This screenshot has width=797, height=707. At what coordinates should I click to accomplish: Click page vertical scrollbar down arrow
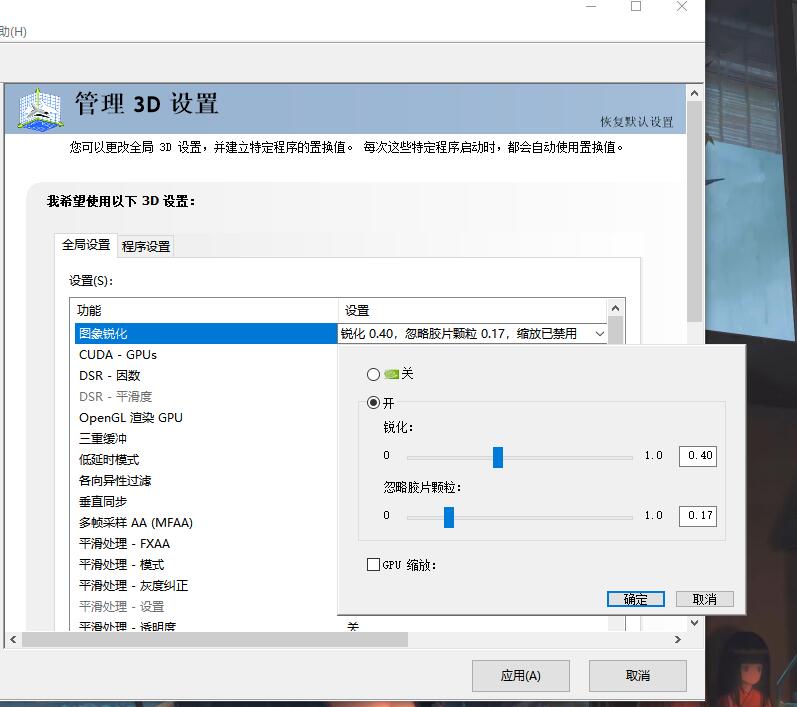[694, 623]
